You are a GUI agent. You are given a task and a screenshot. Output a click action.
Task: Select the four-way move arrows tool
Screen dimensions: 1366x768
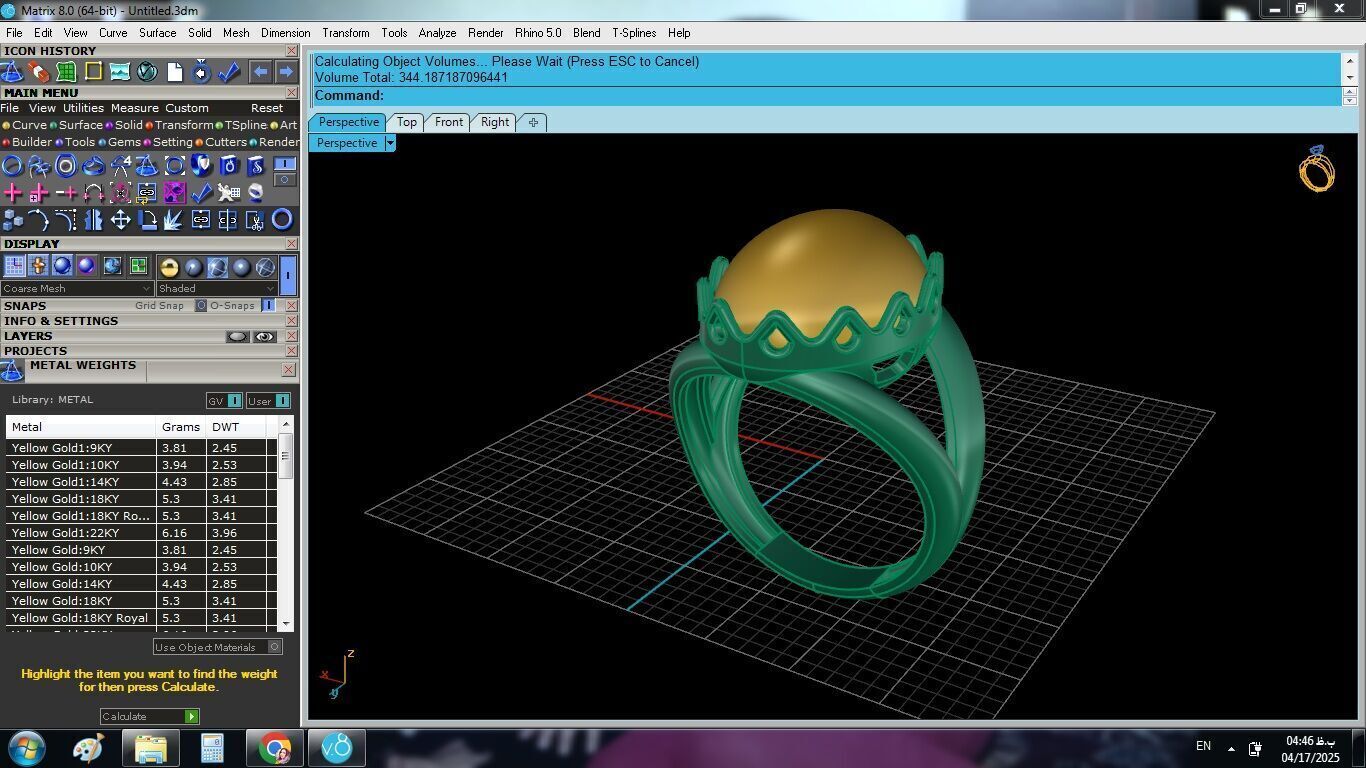coord(120,219)
